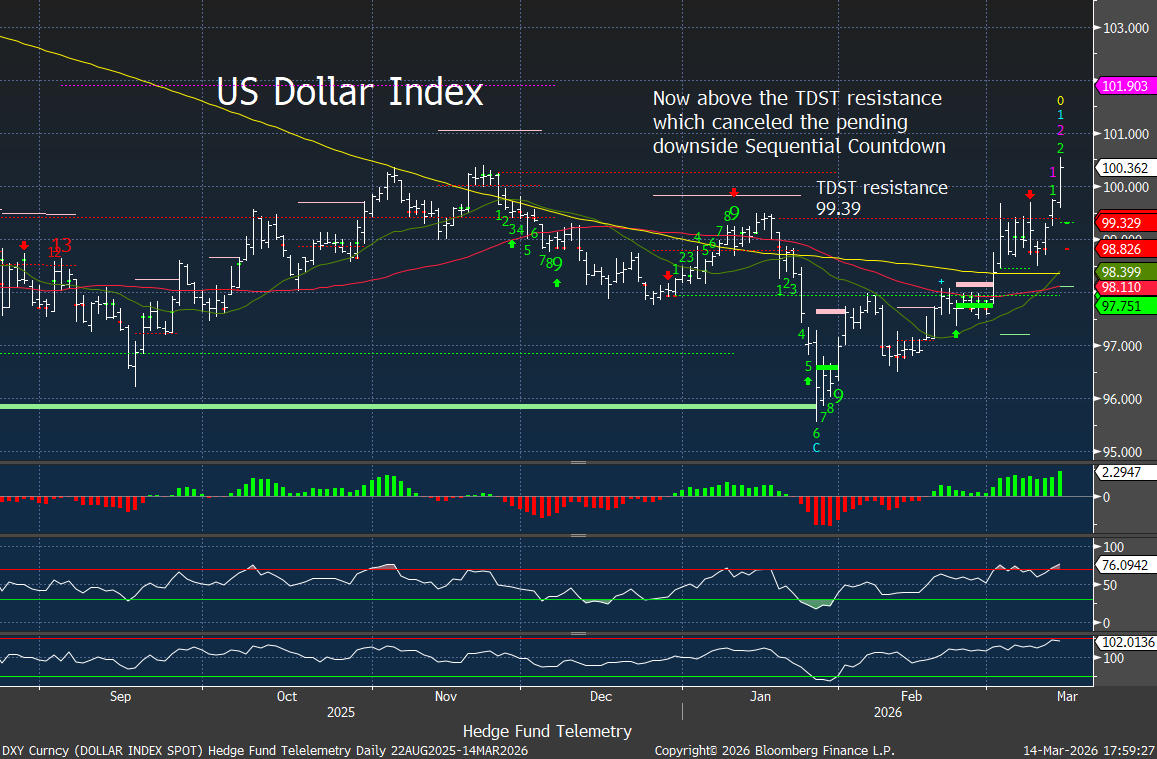Click divider handle above the bottom indicator panel

[578, 633]
